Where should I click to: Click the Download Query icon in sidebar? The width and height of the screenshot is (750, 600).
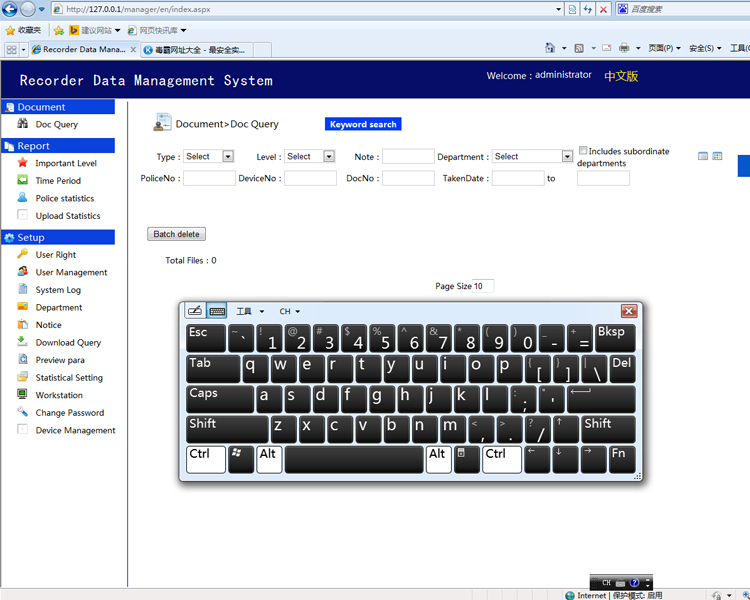click(23, 342)
